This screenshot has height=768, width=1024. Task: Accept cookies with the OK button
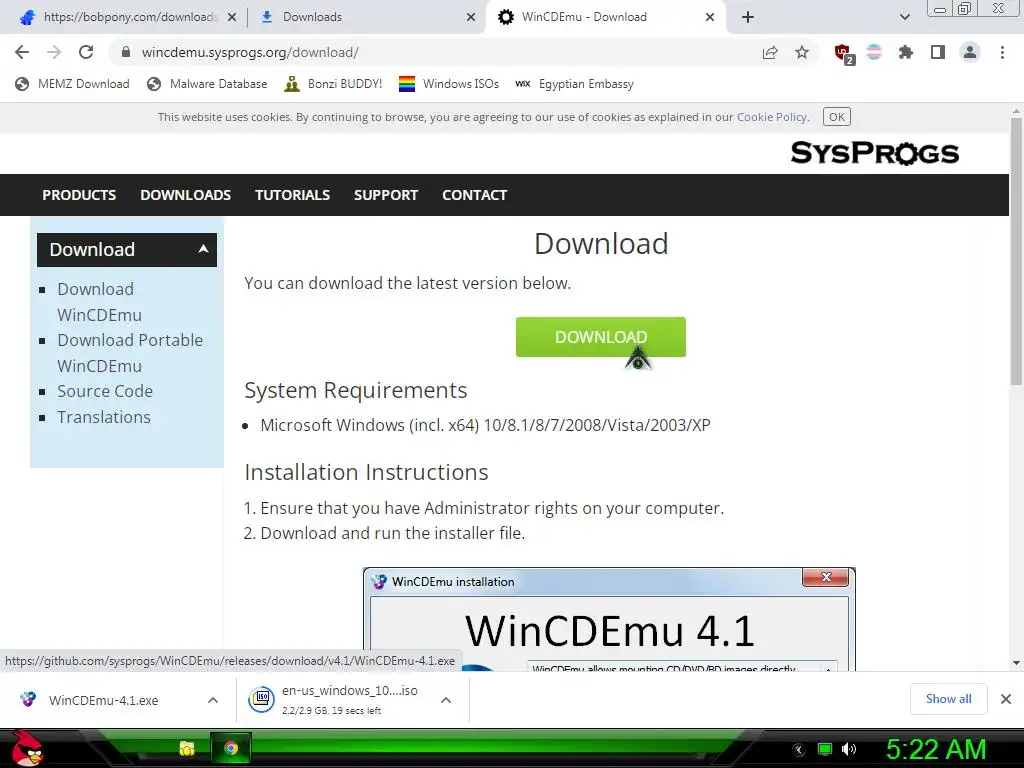(x=837, y=117)
